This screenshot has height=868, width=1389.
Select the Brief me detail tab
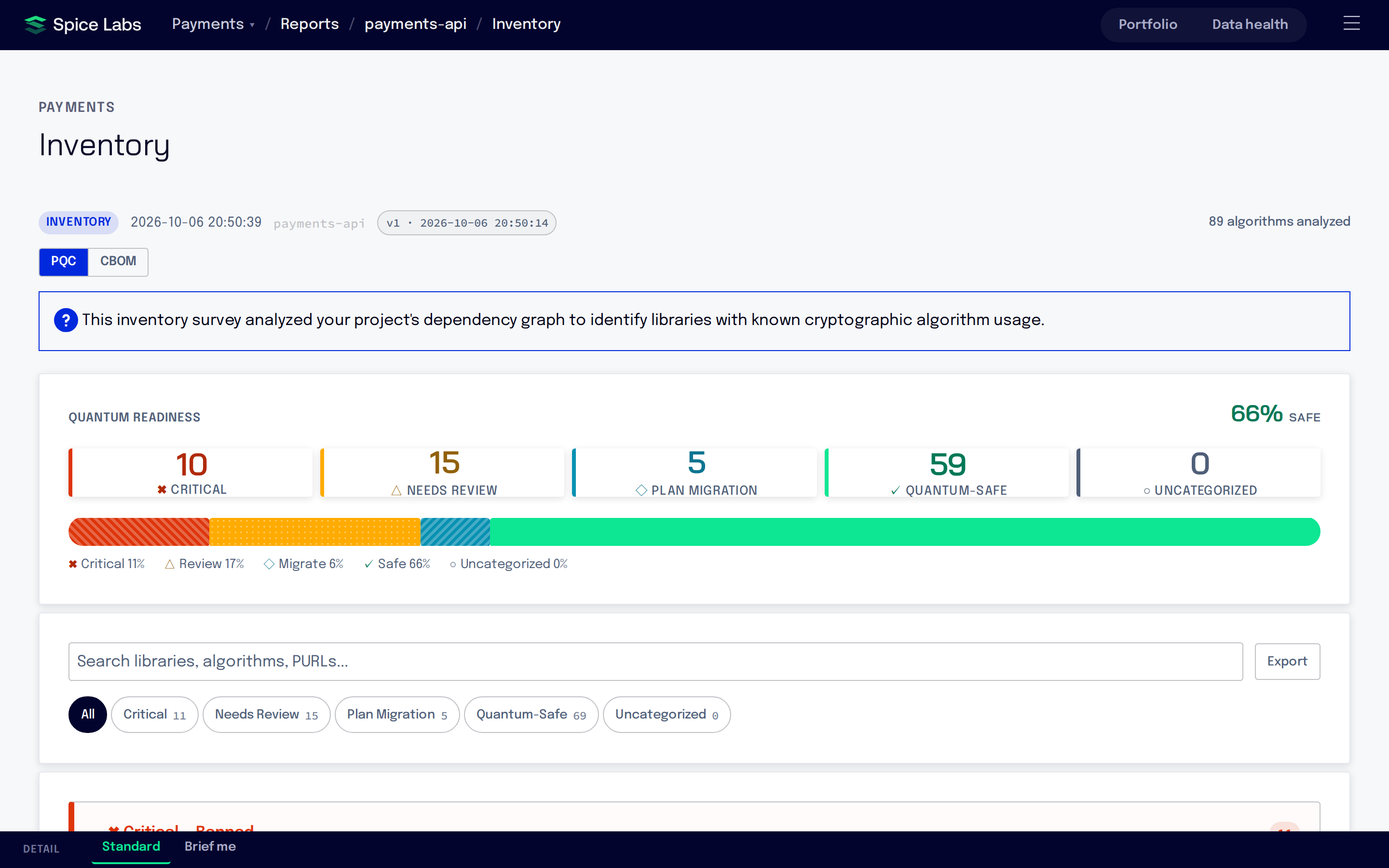coord(210,847)
